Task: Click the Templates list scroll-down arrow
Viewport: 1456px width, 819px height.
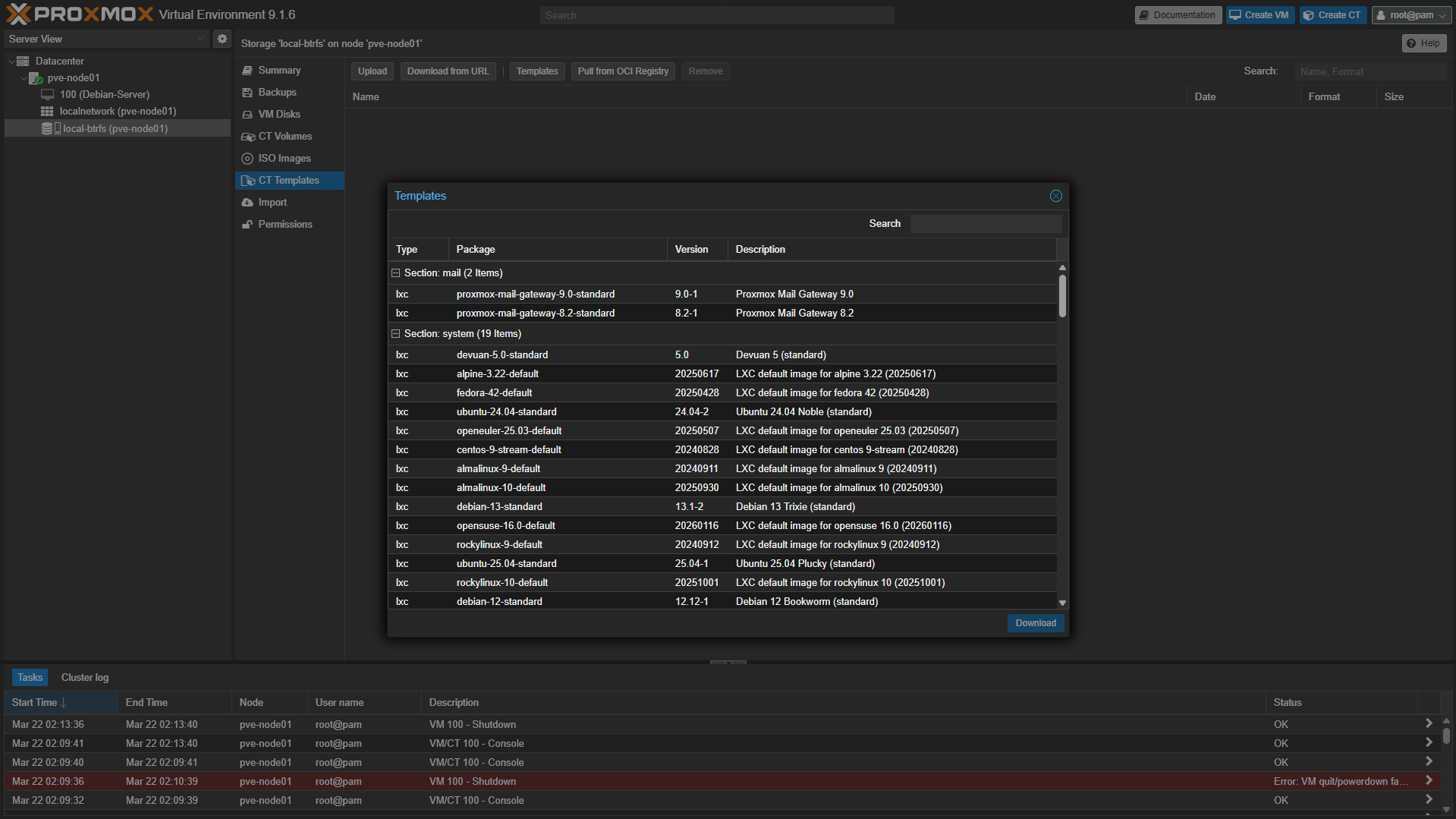Action: coord(1062,603)
